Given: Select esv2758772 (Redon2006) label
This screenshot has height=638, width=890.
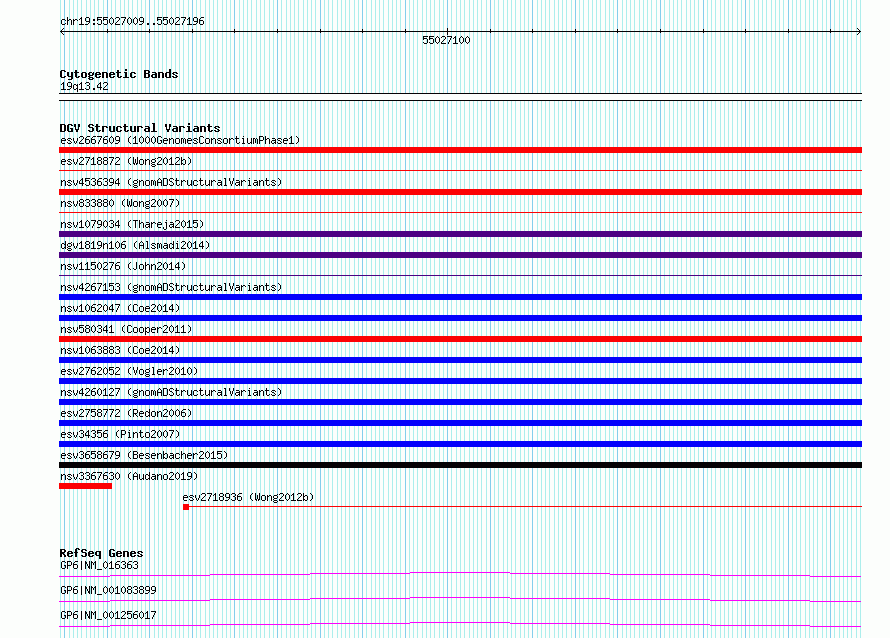Looking at the screenshot, I should [126, 413].
